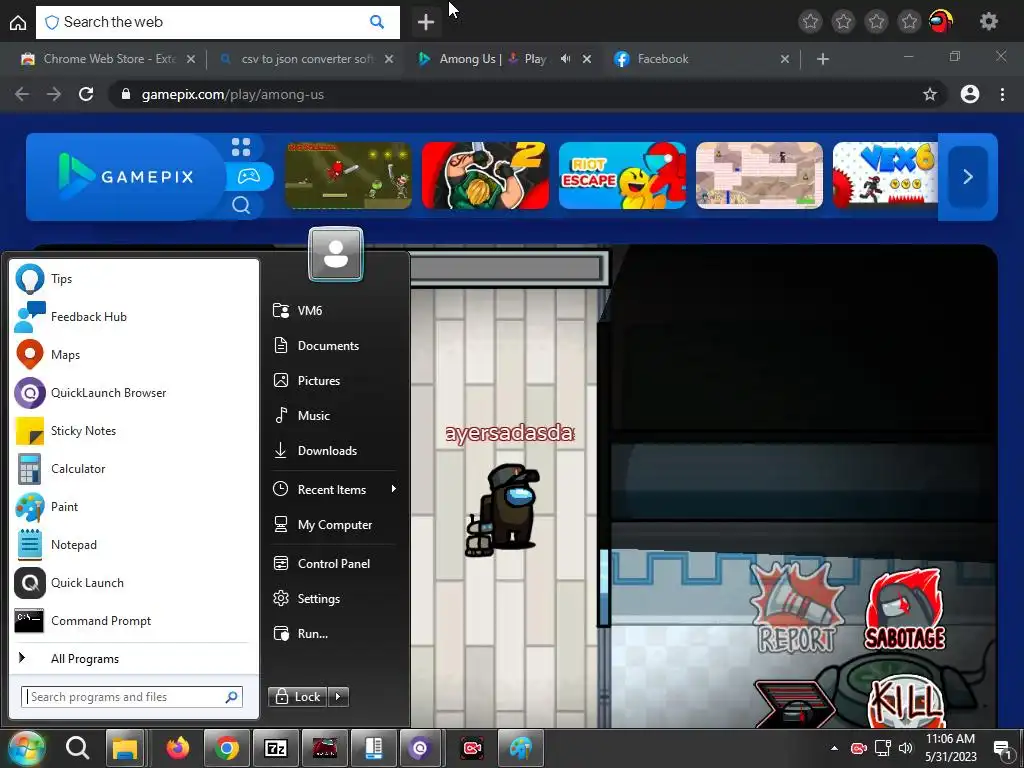Open My Computer from Start menu
The width and height of the screenshot is (1024, 768).
click(x=334, y=524)
